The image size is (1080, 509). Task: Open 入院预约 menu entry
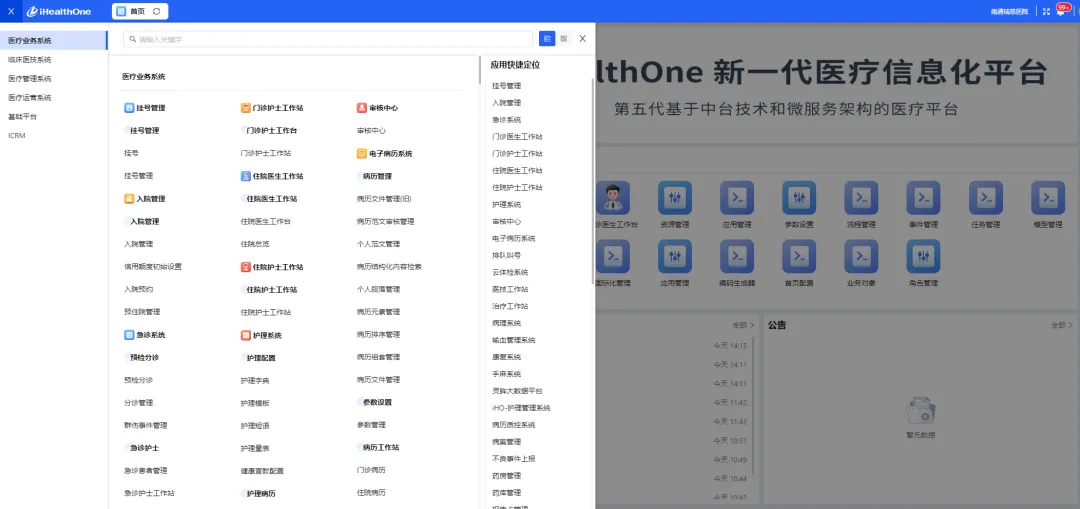(x=138, y=289)
